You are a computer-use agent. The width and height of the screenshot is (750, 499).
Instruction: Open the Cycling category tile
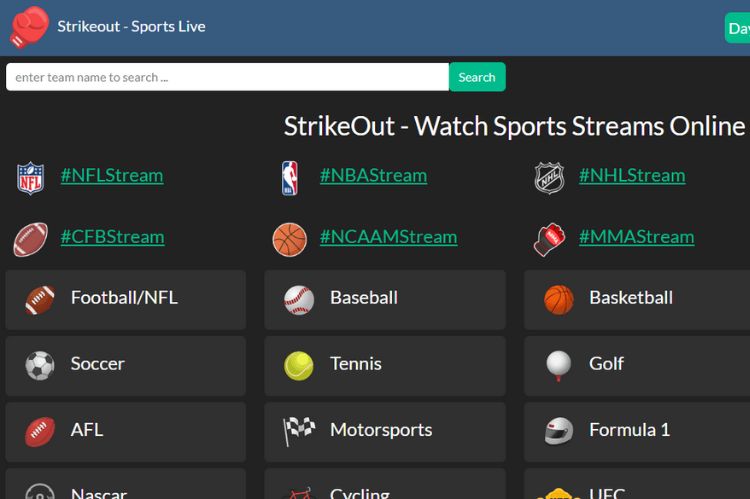click(385, 484)
